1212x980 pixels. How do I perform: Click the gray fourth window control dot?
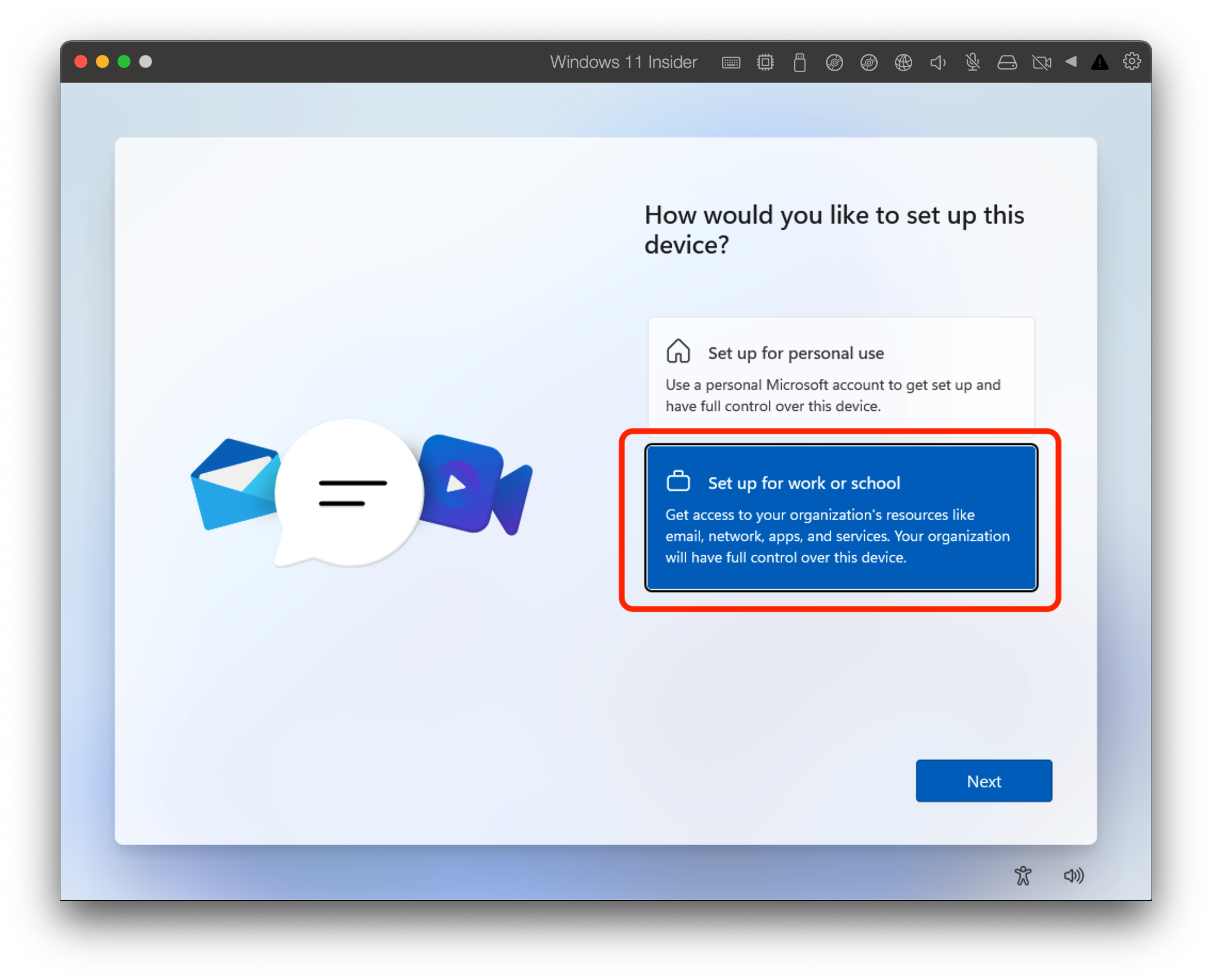(146, 61)
